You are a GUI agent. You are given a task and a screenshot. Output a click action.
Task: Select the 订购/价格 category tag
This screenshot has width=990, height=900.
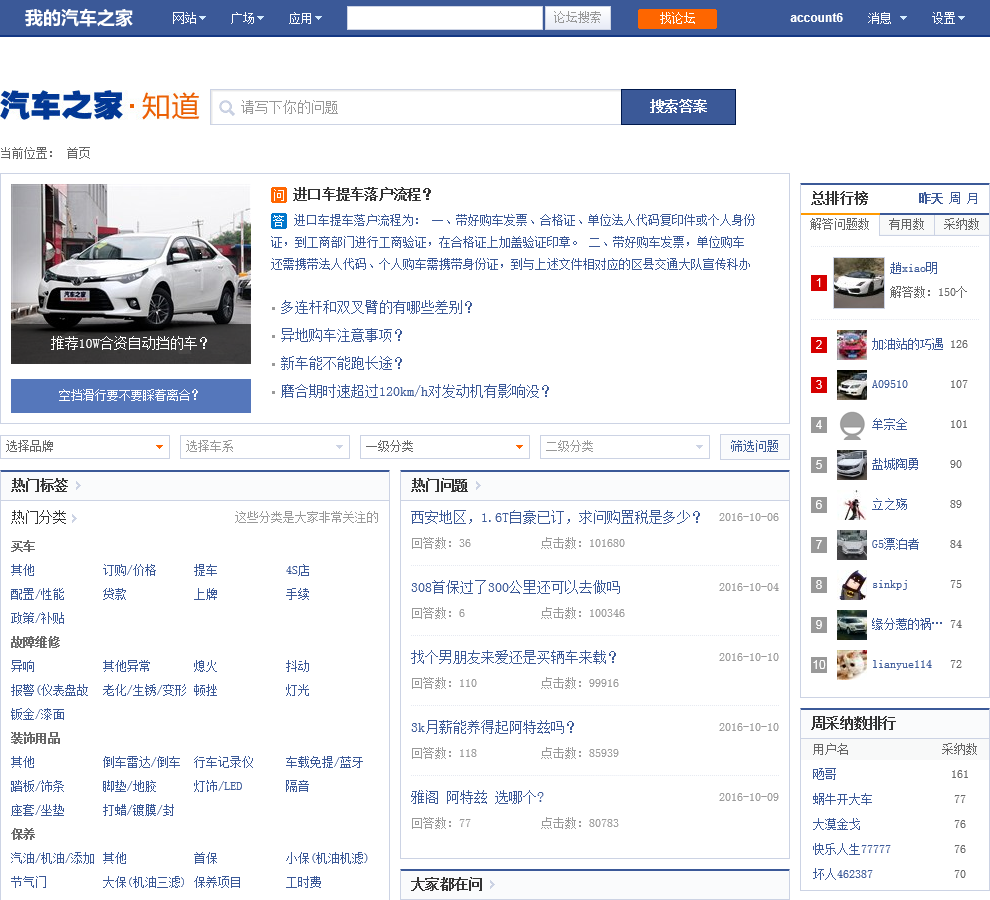click(129, 570)
